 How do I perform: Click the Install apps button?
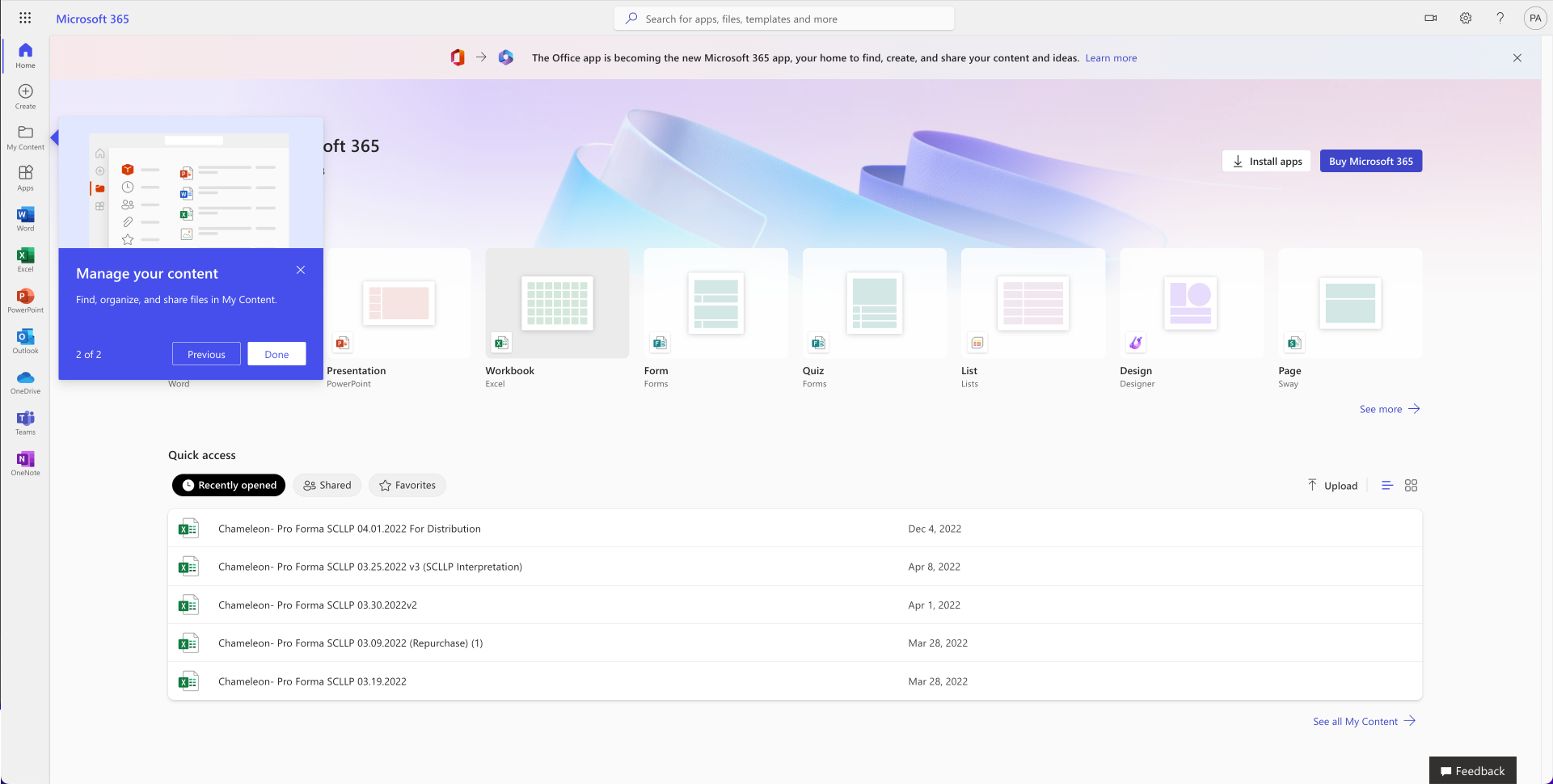pos(1266,161)
